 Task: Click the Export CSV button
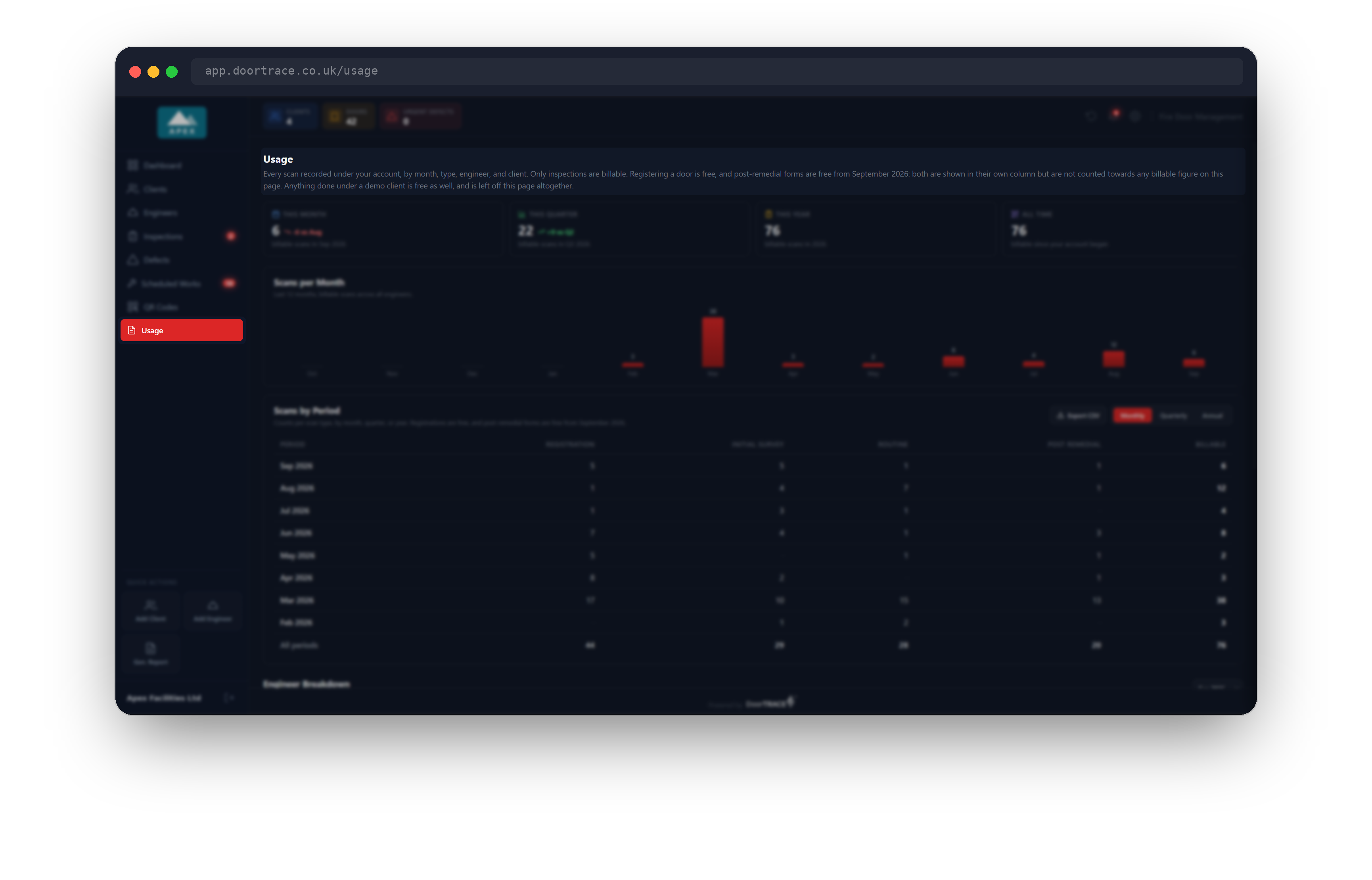(x=1078, y=415)
